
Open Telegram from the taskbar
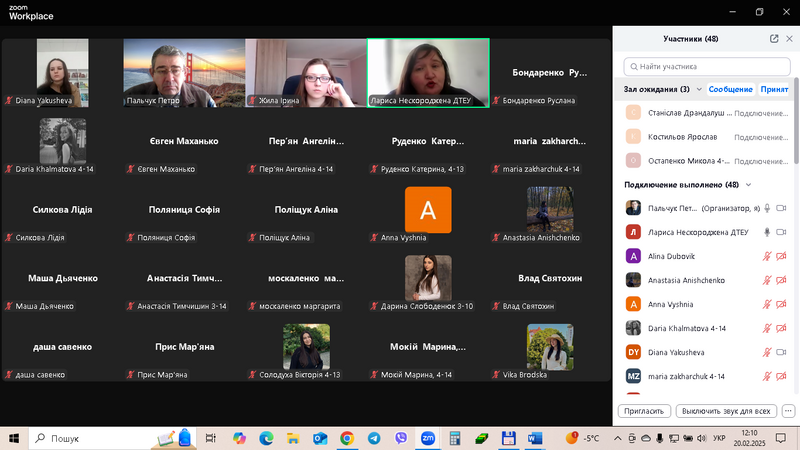coord(374,438)
